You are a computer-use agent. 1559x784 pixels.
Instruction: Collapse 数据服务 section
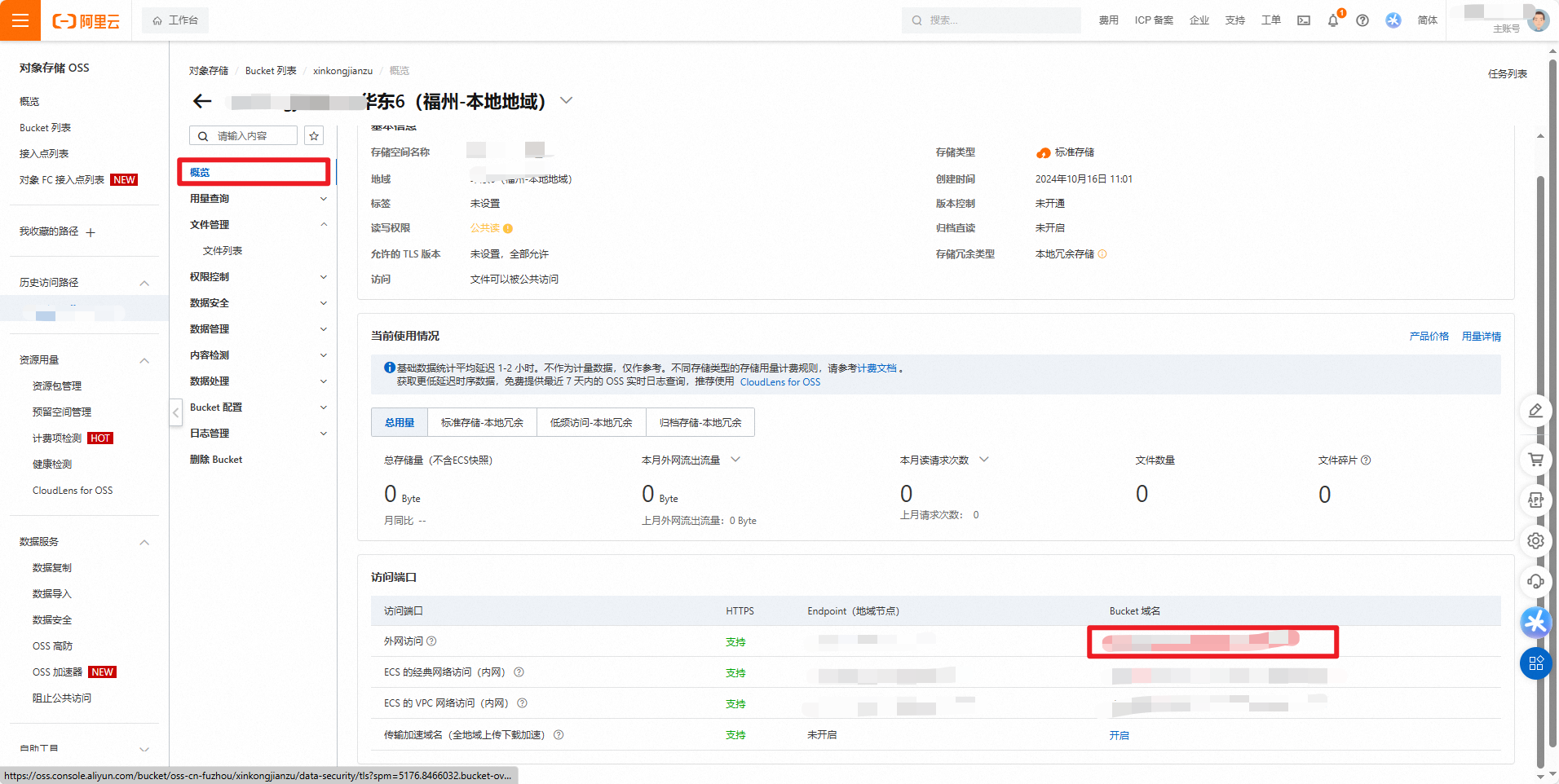pos(144,543)
